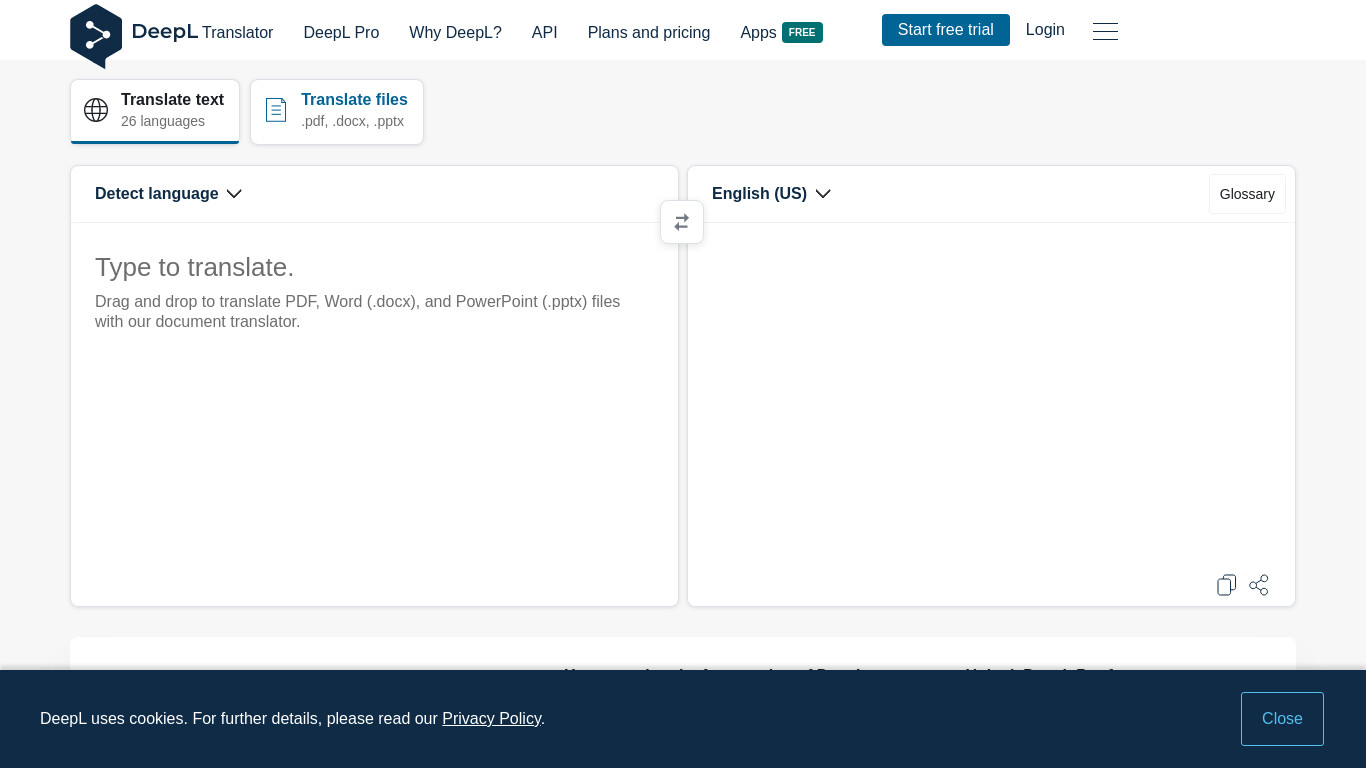This screenshot has height=768, width=1366.
Task: Click the Start free trial button
Action: [946, 30]
